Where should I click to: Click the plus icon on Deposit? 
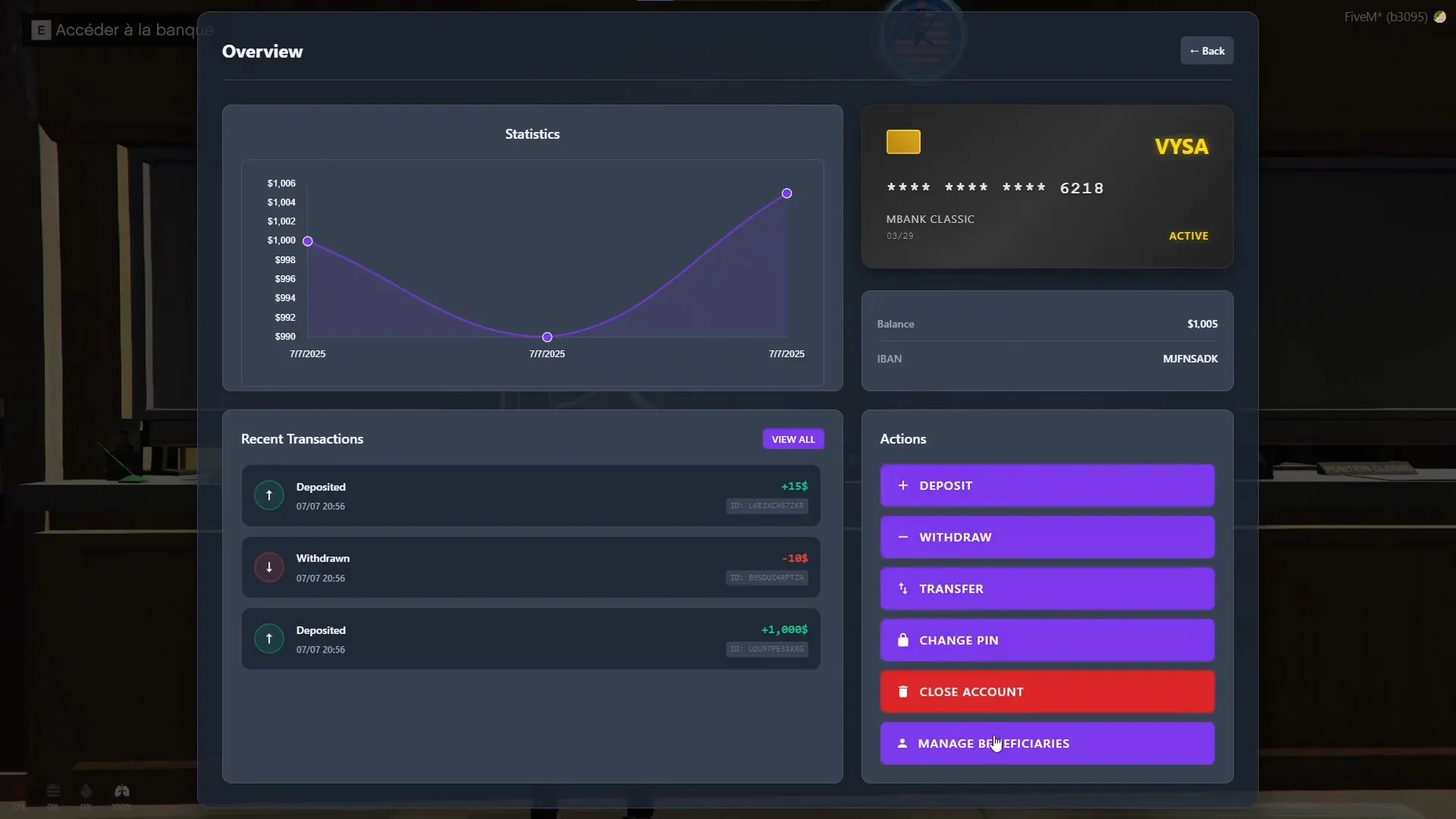click(902, 485)
